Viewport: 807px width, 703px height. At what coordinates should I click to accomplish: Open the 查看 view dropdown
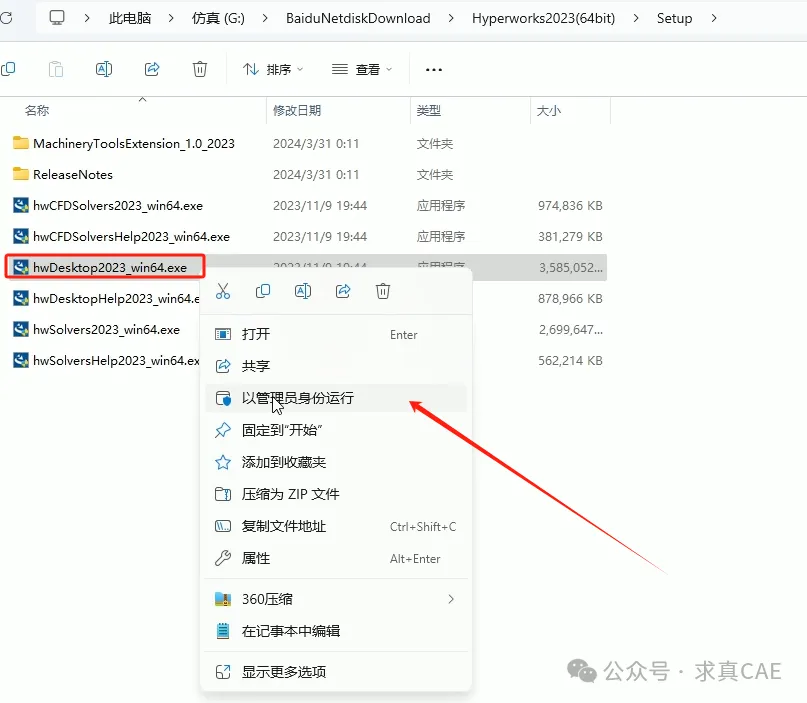click(362, 69)
